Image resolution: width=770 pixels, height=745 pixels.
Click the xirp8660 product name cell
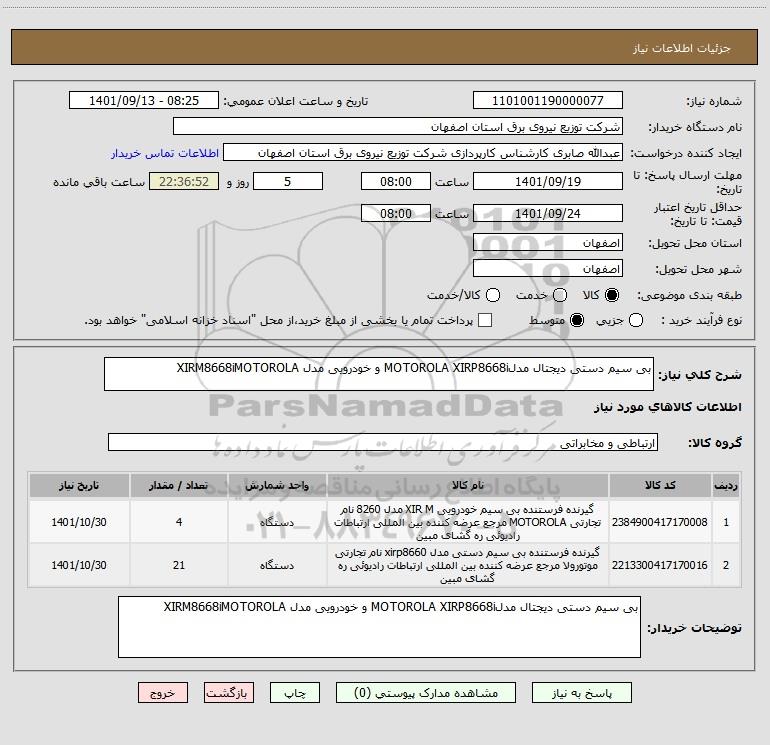coord(467,565)
